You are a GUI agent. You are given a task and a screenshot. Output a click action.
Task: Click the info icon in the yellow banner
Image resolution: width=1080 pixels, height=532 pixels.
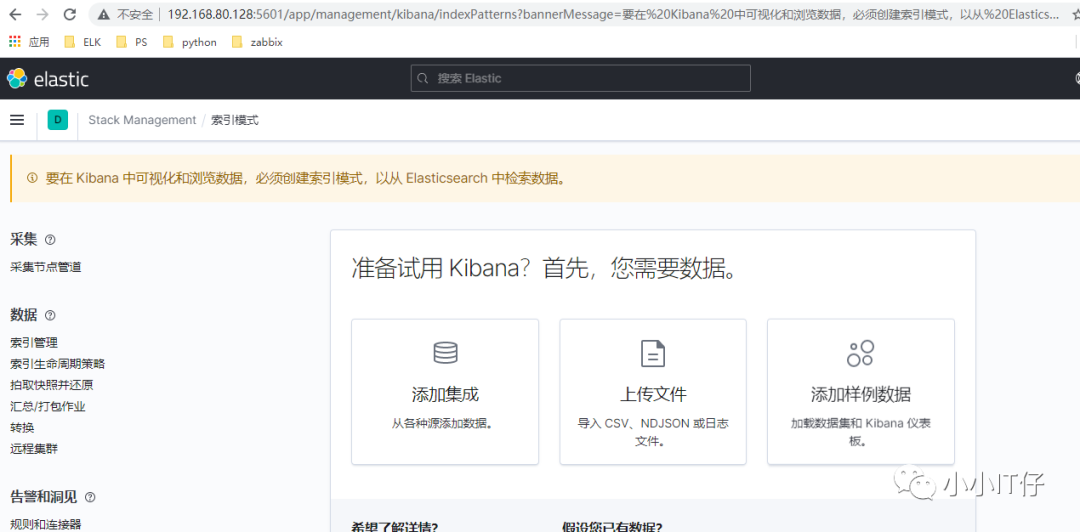pos(32,178)
